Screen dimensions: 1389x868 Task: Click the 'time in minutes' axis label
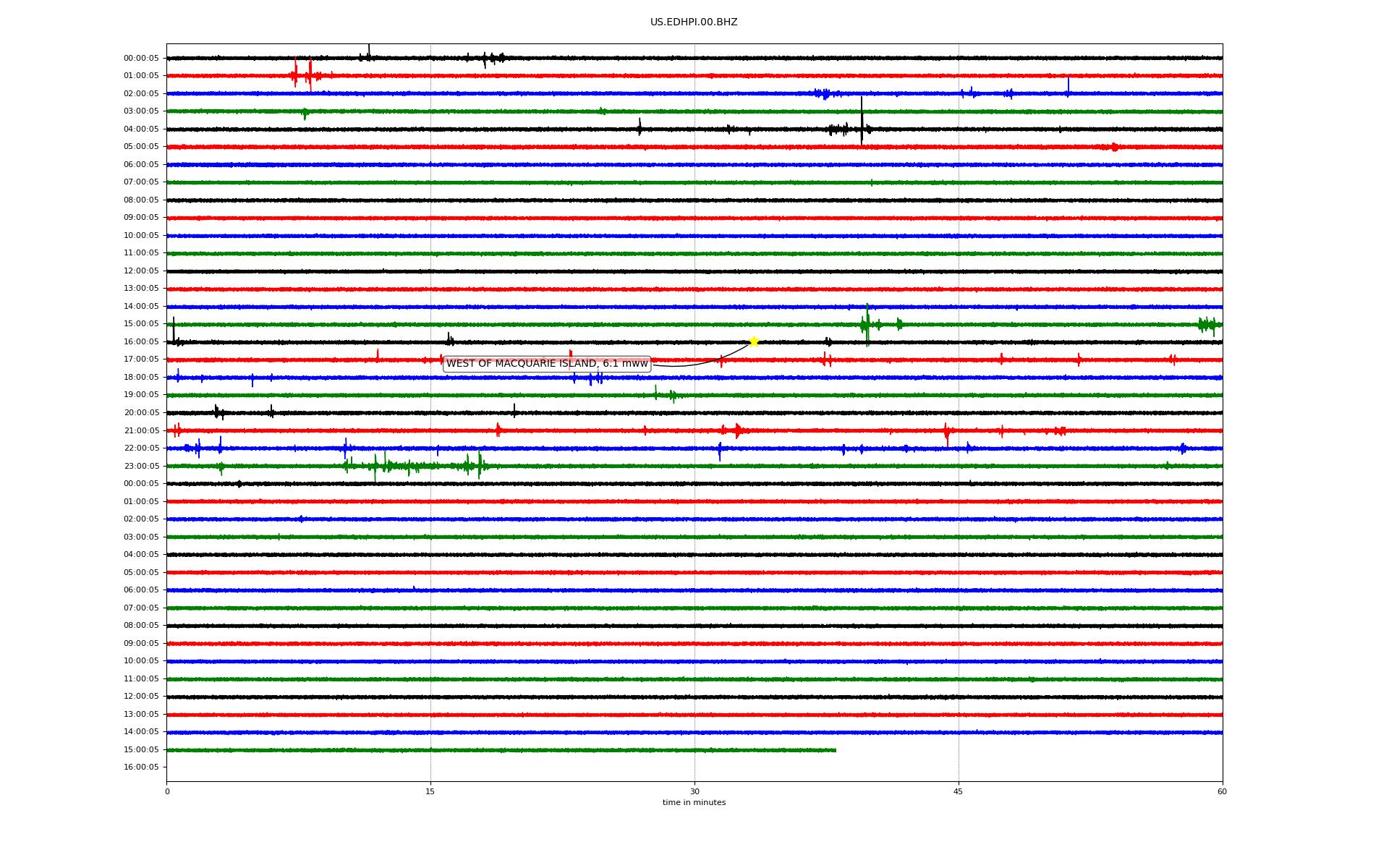pyautogui.click(x=694, y=803)
